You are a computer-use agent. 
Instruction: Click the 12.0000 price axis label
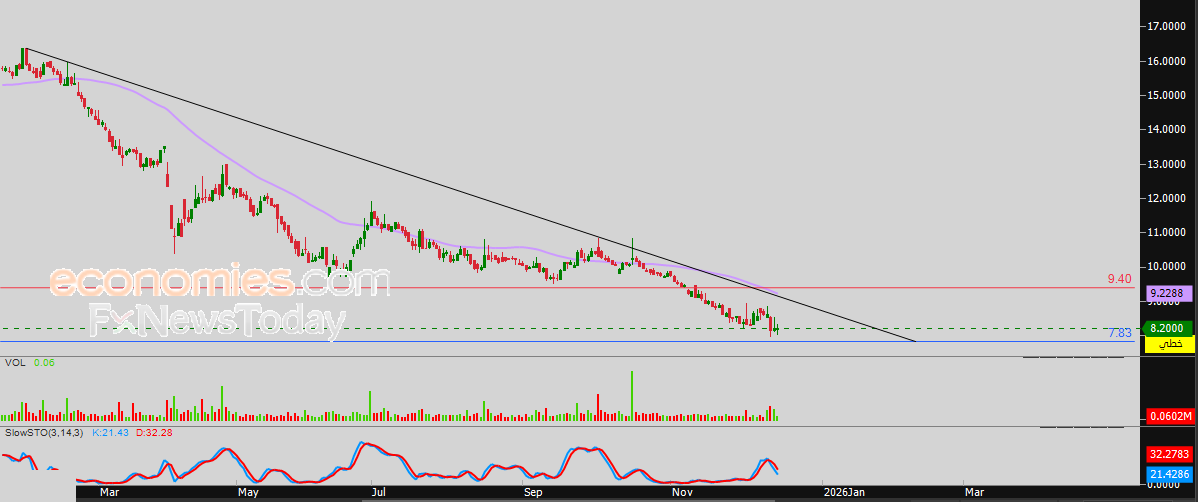pyautogui.click(x=1166, y=198)
